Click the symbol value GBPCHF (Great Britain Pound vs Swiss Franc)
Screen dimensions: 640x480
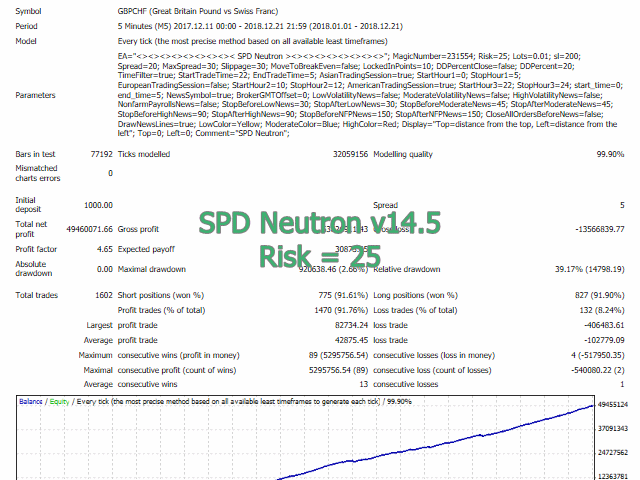pos(198,11)
